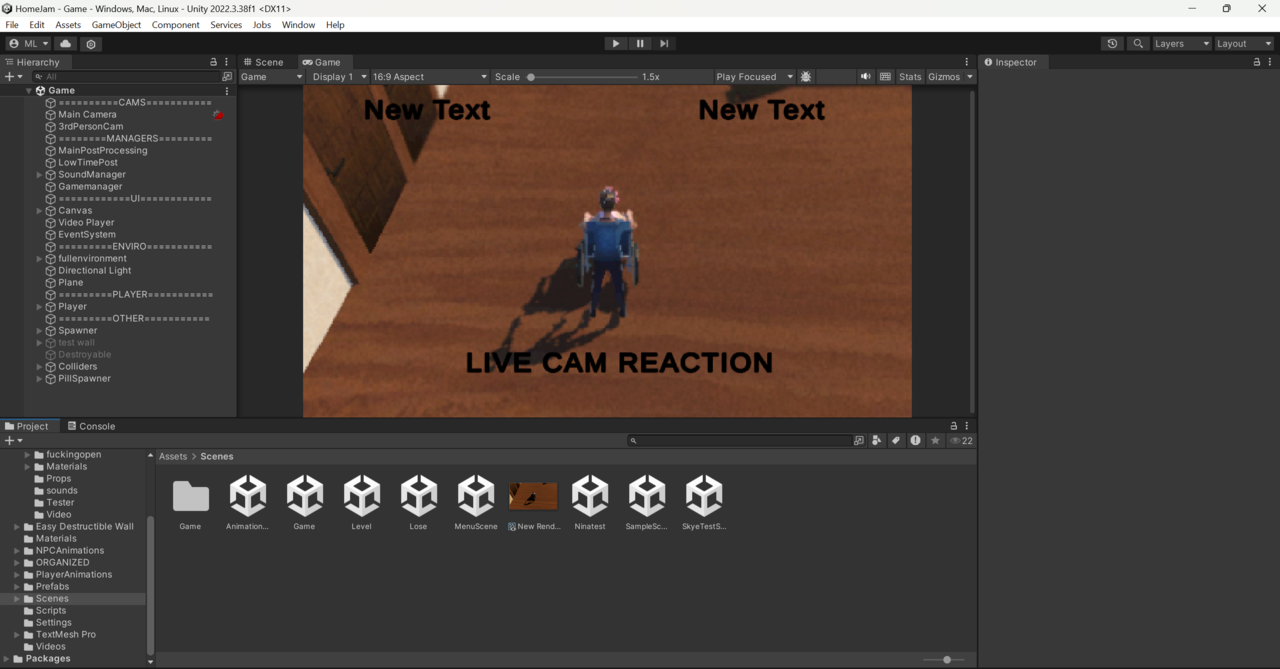Open Search by Label tag filter

(896, 440)
